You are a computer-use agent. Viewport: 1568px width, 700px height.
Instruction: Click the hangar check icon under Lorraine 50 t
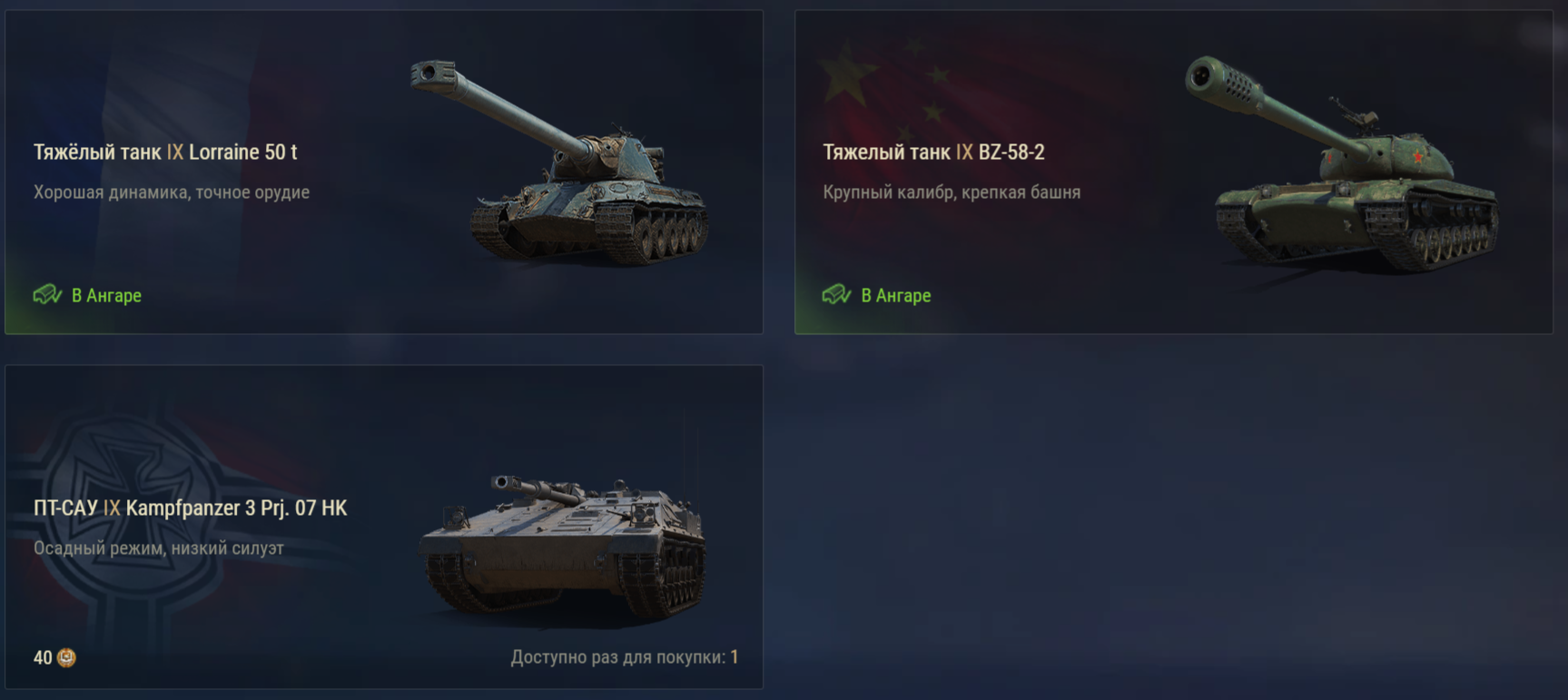click(47, 295)
